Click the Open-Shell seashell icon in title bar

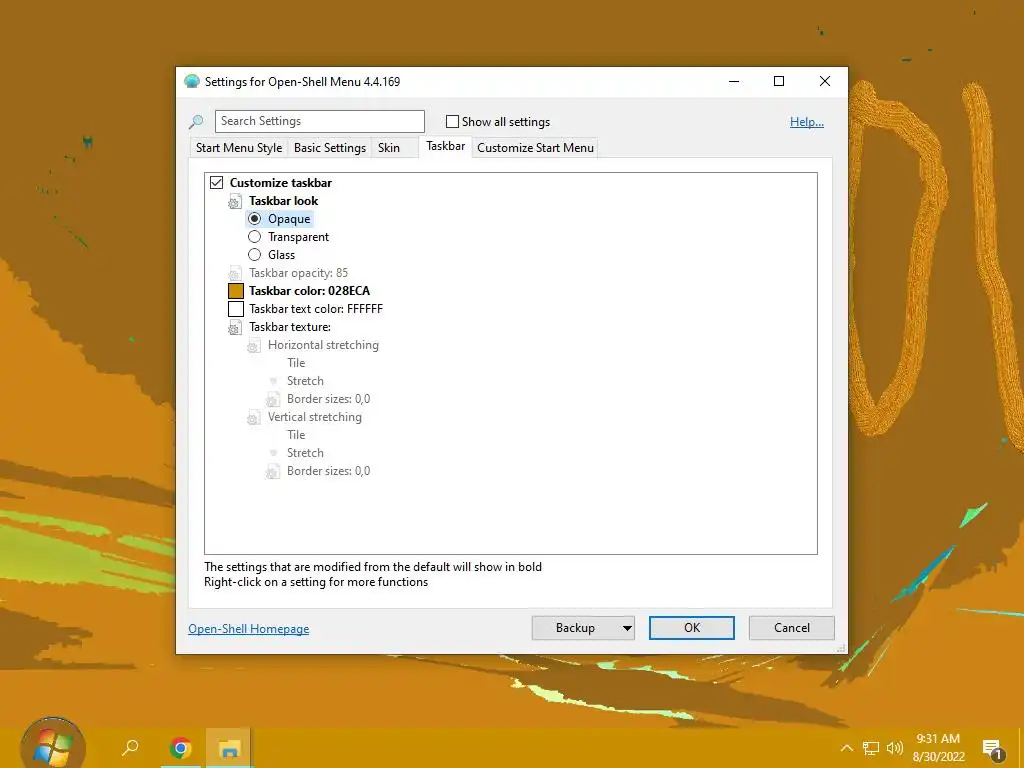[x=192, y=82]
